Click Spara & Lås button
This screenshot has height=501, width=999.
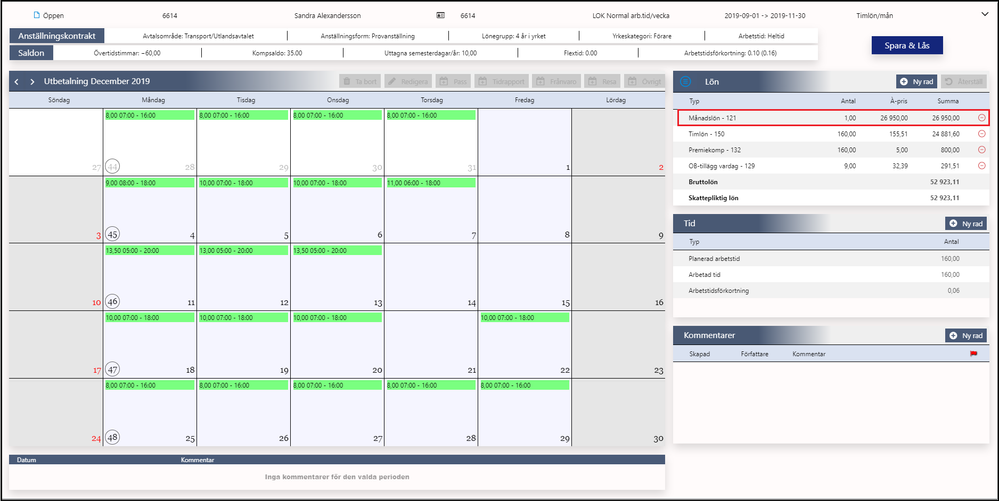point(907,46)
